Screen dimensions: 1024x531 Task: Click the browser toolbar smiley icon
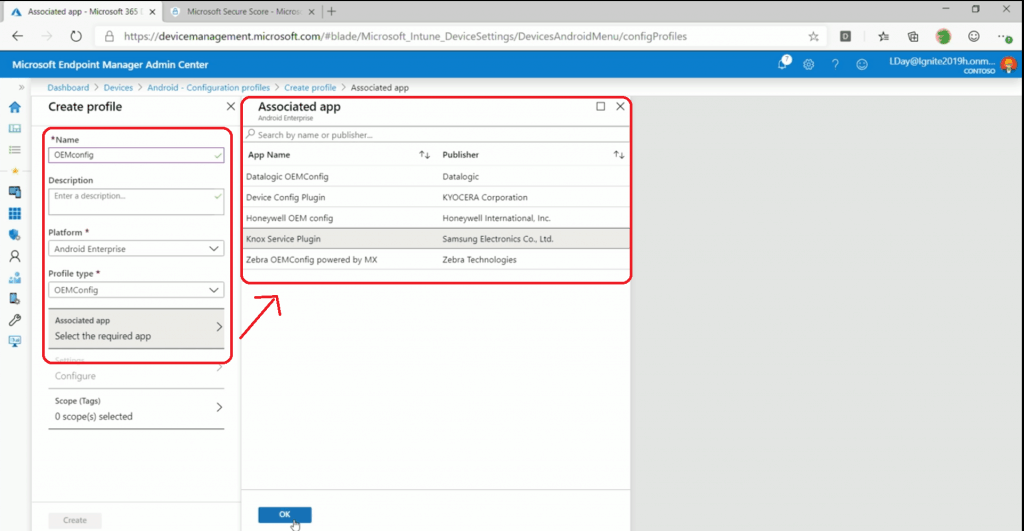click(974, 37)
